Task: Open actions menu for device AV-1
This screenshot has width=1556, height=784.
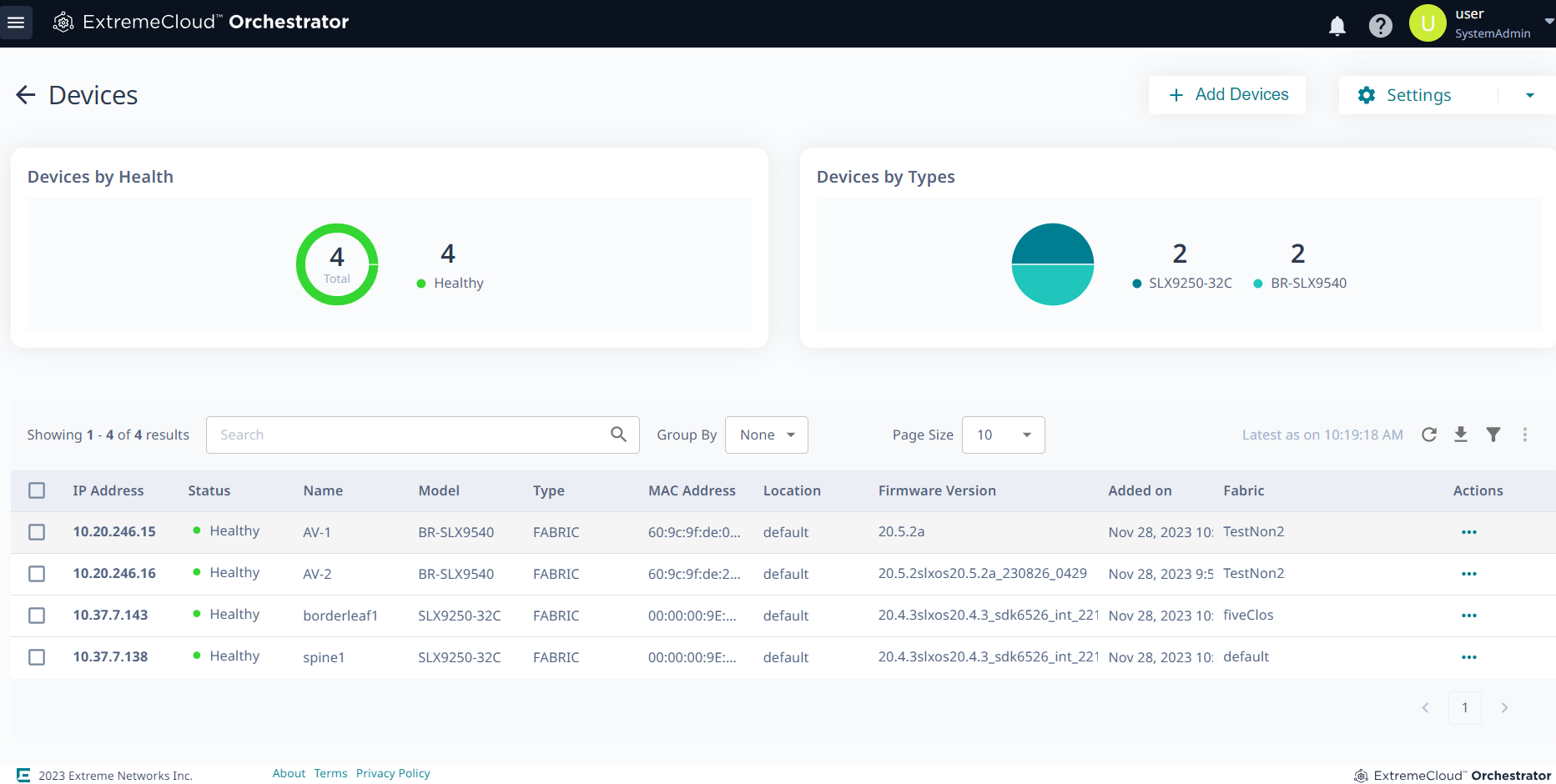Action: tap(1468, 532)
